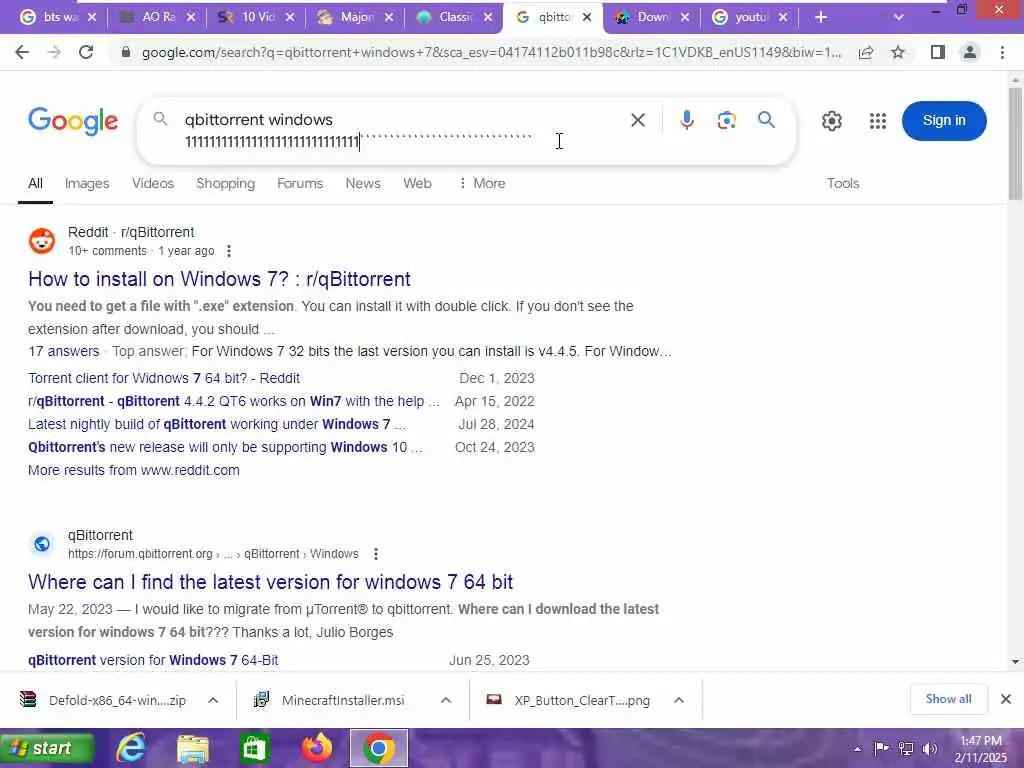Select the Videos search tab
Image resolution: width=1024 pixels, height=768 pixels.
(153, 184)
